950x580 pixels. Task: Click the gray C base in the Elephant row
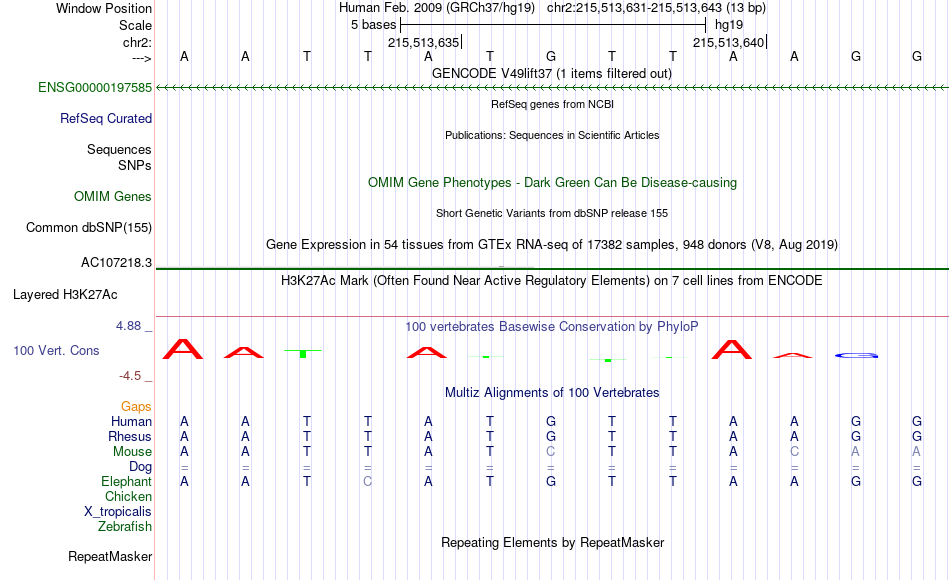click(x=368, y=482)
